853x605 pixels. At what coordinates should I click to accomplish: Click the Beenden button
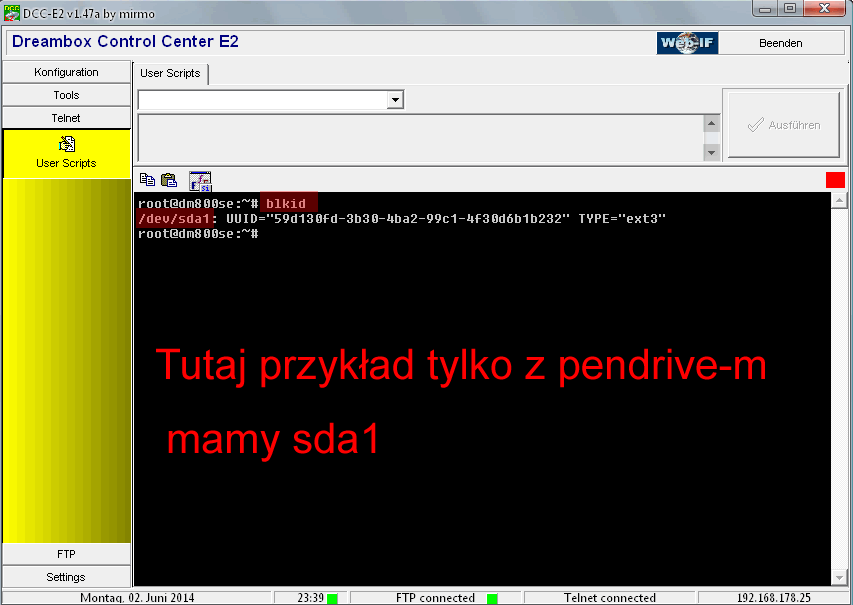(x=780, y=43)
